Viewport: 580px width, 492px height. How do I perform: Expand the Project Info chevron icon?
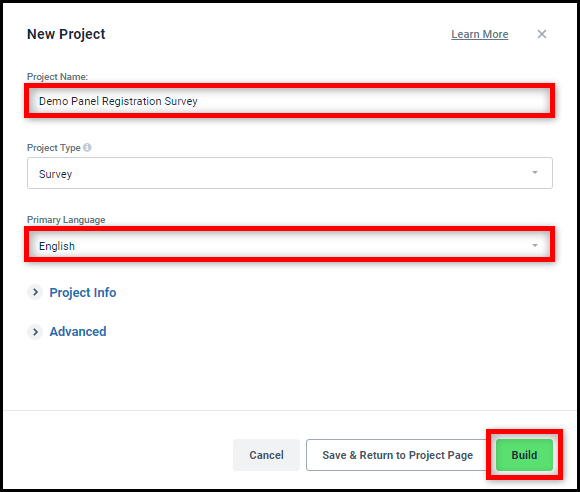click(35, 292)
